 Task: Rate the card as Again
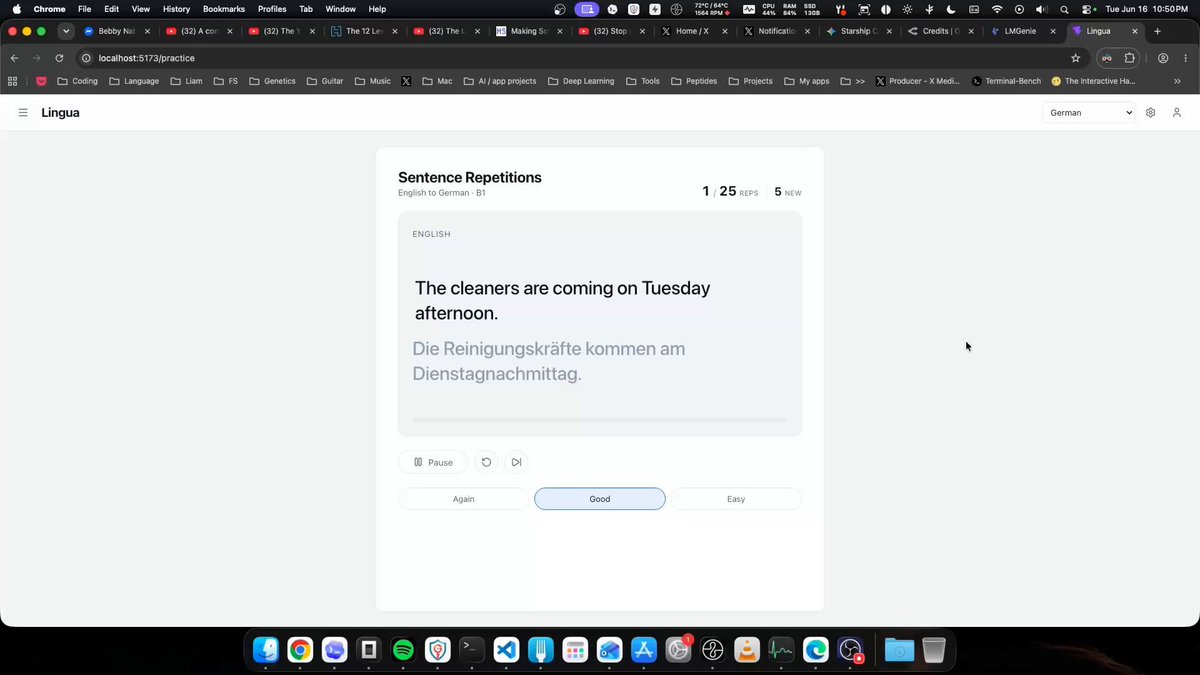pos(463,499)
